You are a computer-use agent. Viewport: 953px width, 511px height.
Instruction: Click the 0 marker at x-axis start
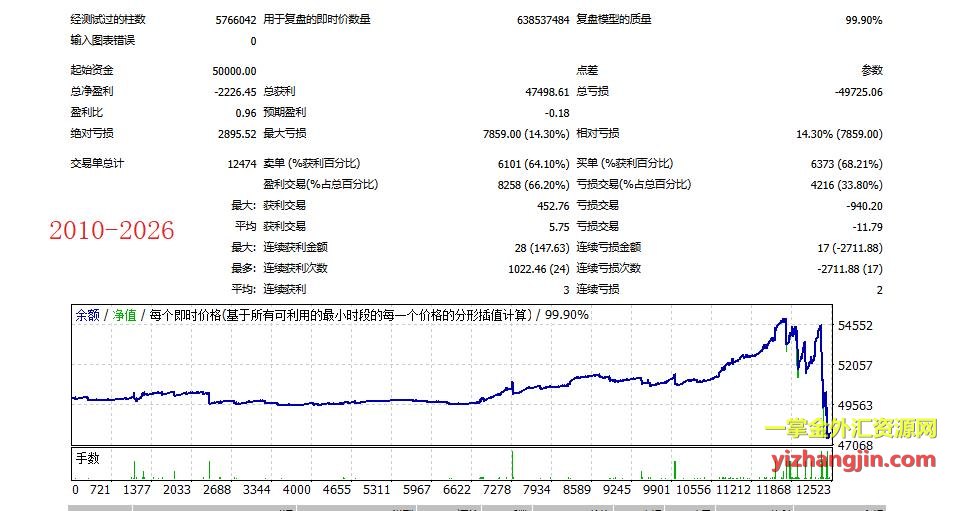click(x=75, y=490)
